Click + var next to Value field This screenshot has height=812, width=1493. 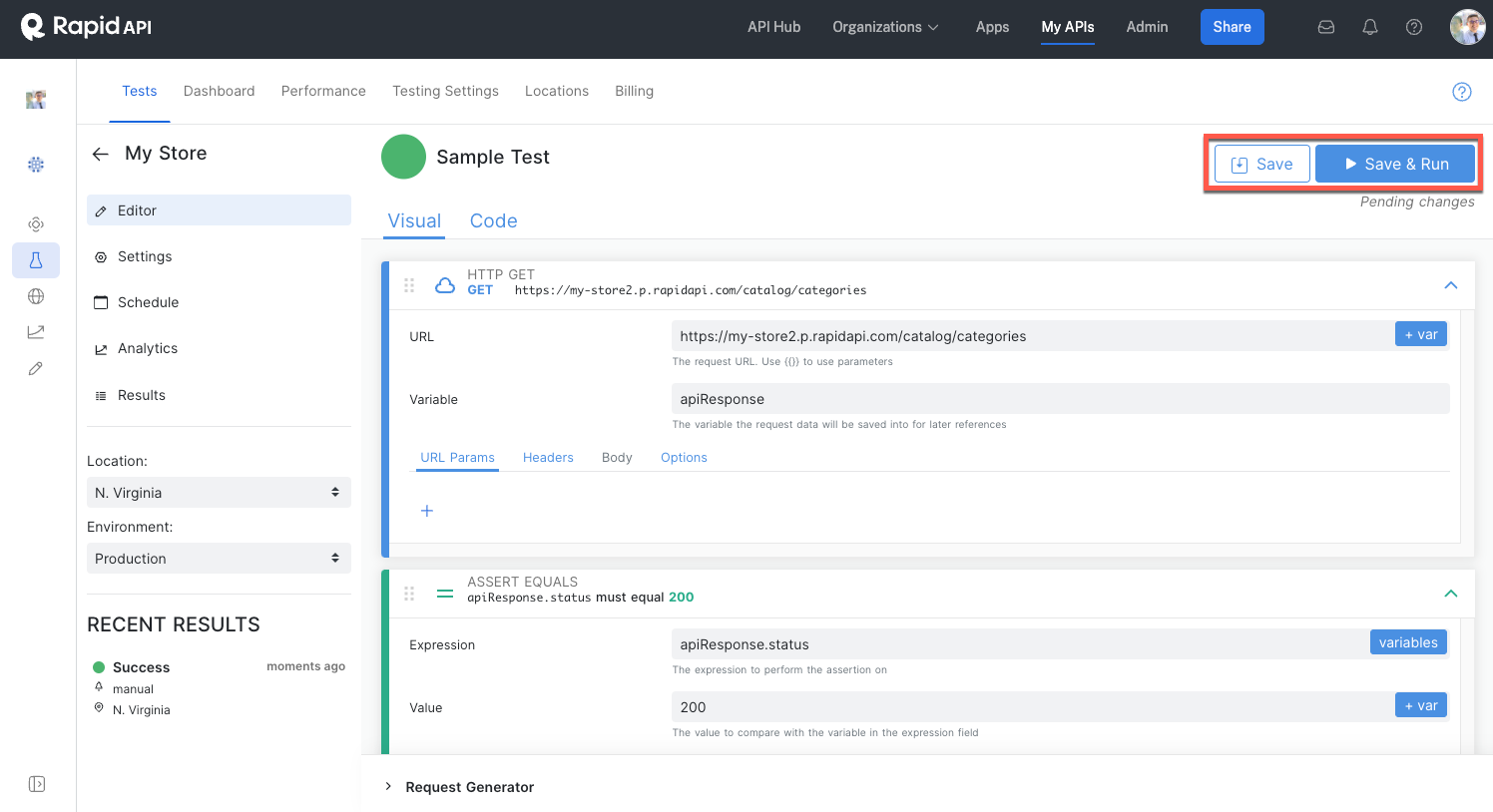point(1421,705)
